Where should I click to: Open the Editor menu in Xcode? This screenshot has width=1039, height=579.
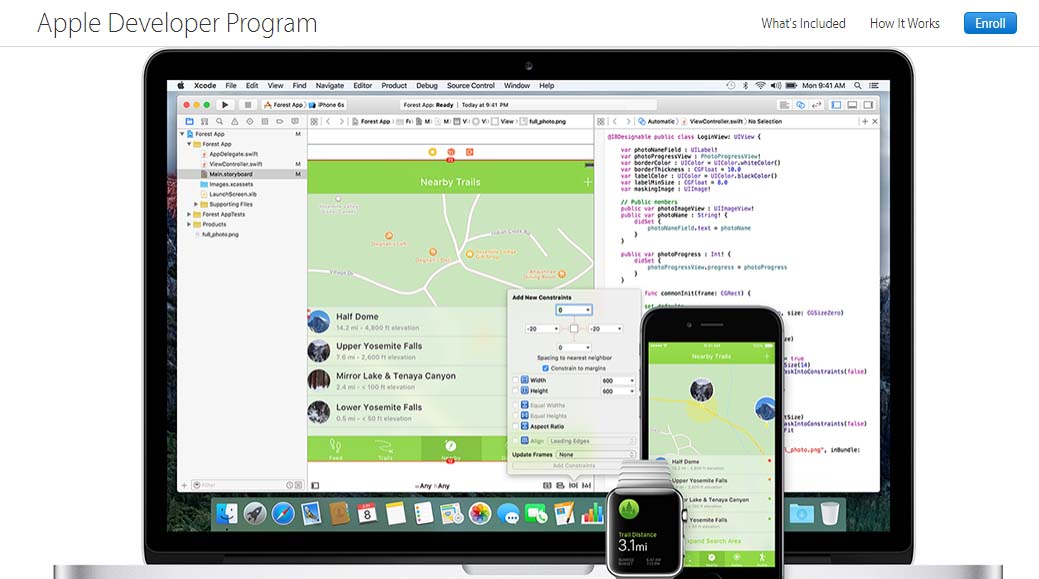[362, 86]
